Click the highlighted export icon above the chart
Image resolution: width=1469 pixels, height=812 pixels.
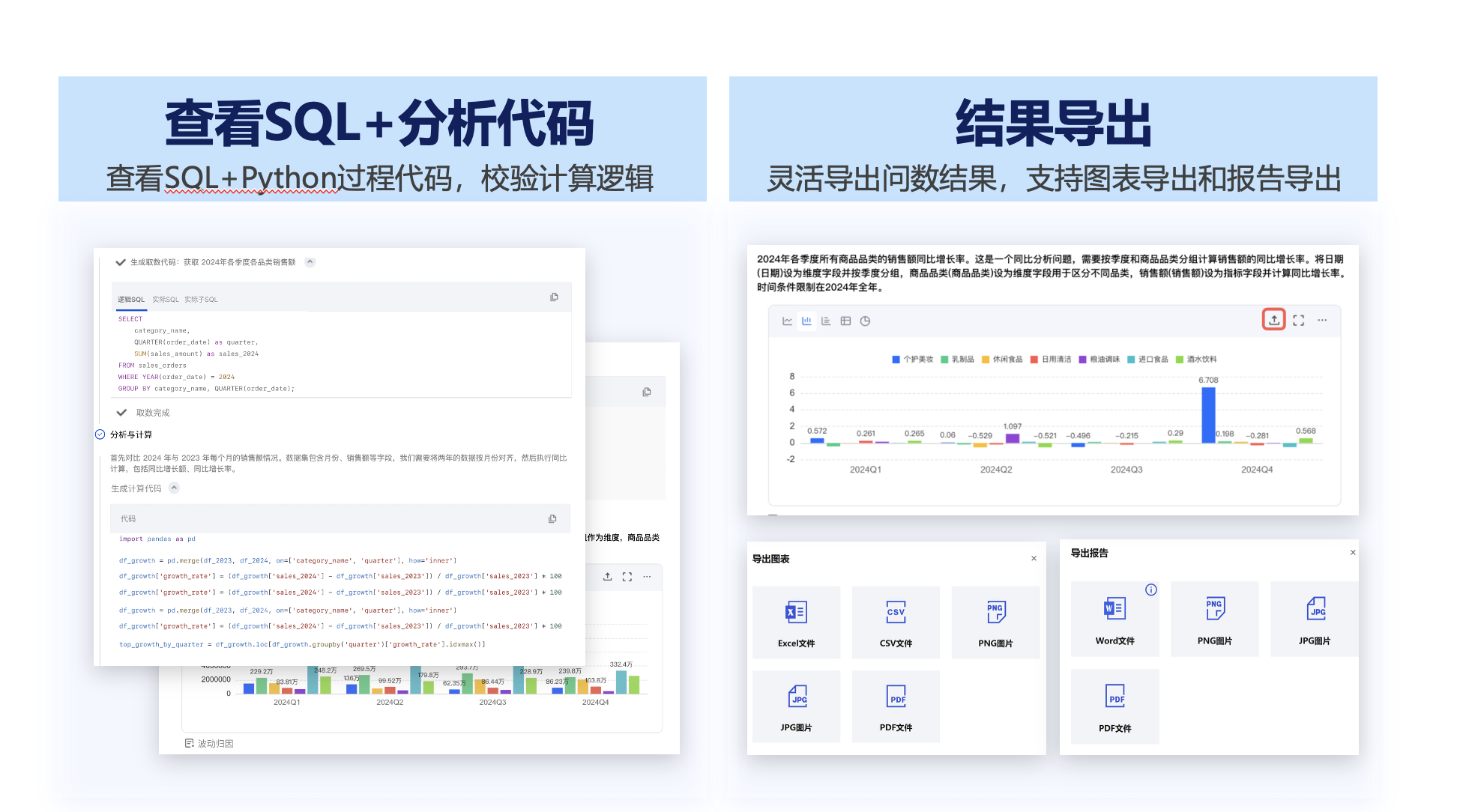point(1273,320)
